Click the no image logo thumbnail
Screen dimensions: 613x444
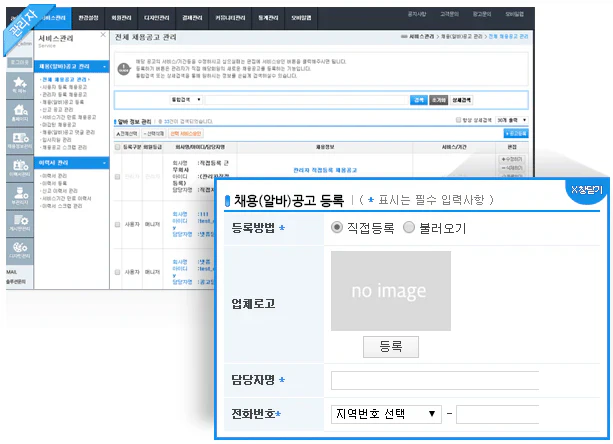[x=391, y=291]
